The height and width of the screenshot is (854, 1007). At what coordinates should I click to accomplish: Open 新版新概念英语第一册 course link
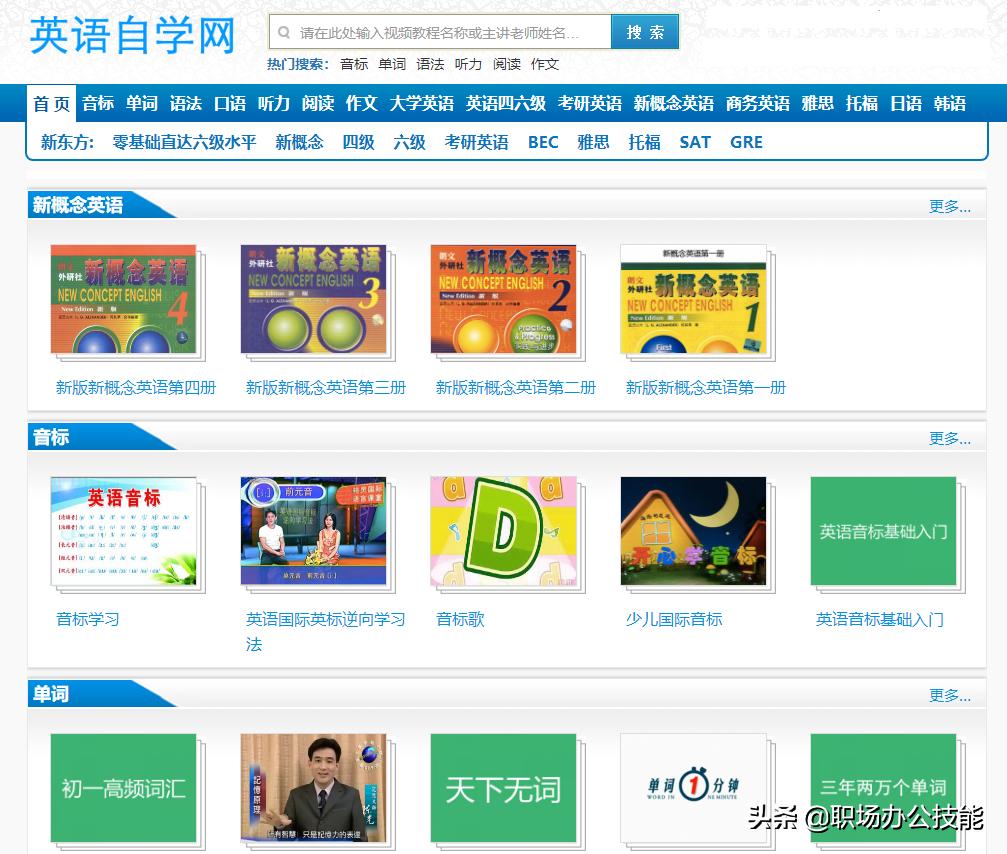pos(706,387)
